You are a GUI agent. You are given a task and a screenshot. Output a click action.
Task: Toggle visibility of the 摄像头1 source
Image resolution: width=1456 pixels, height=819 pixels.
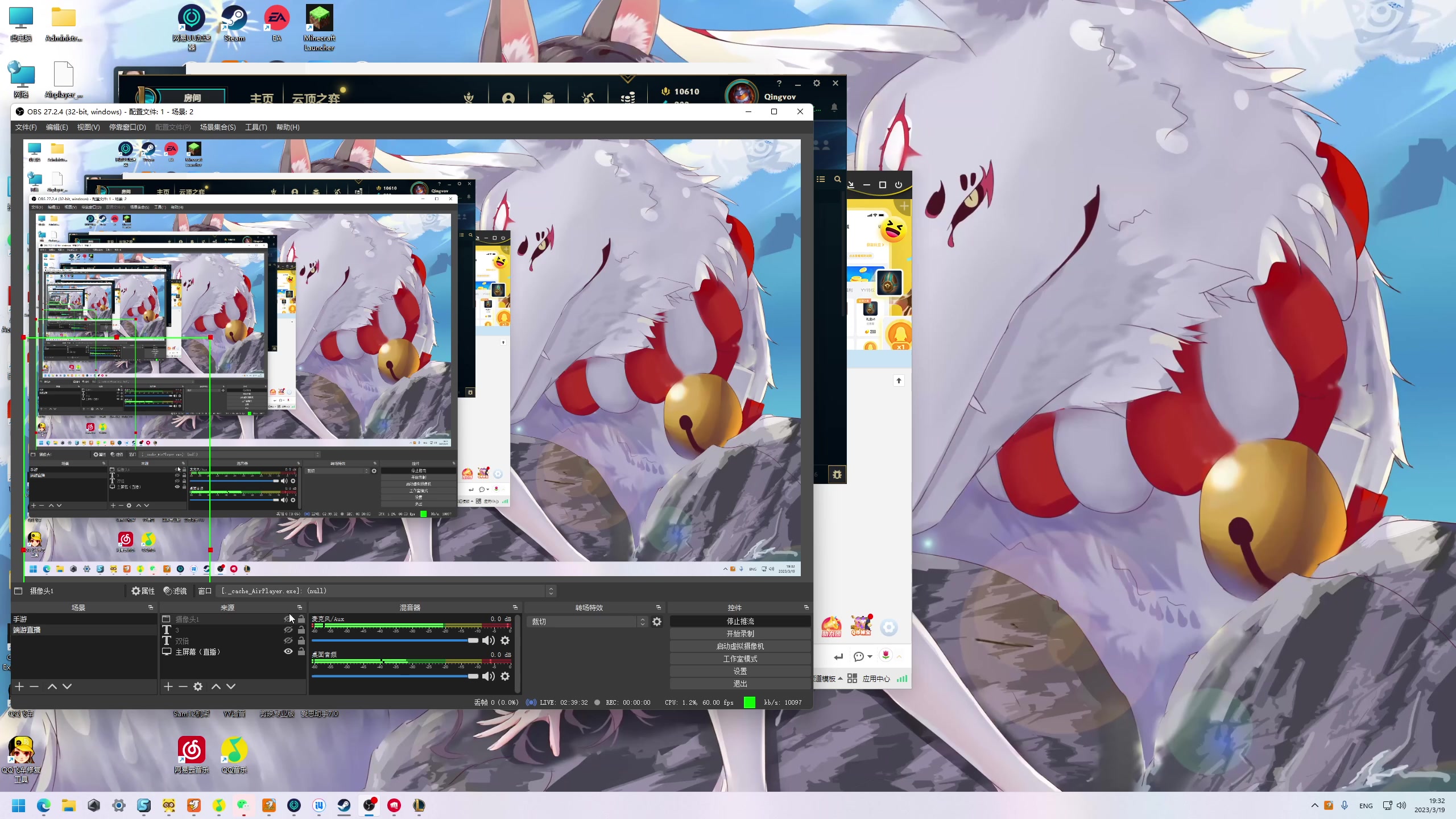(288, 619)
